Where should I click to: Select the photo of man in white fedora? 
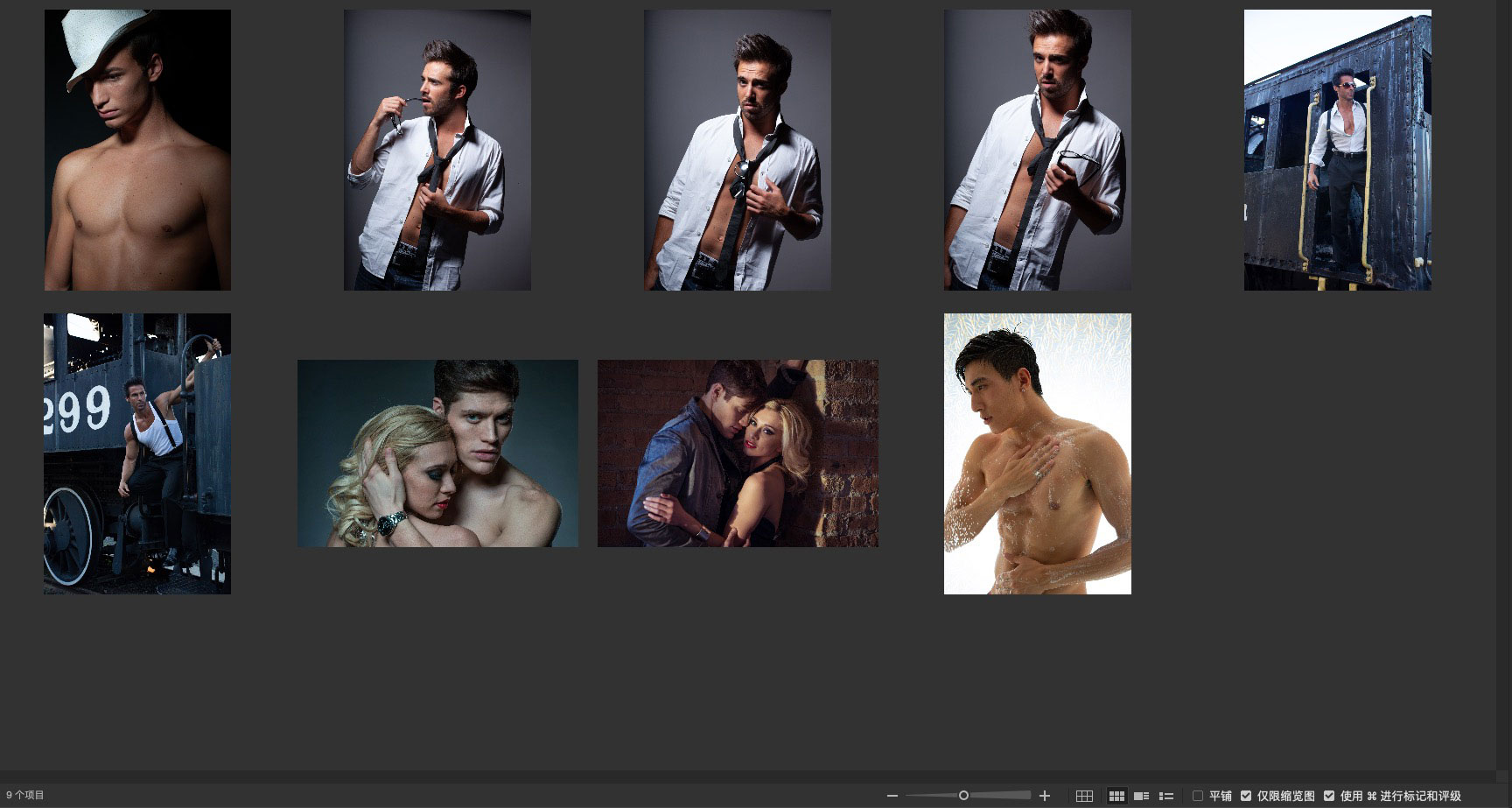137,150
